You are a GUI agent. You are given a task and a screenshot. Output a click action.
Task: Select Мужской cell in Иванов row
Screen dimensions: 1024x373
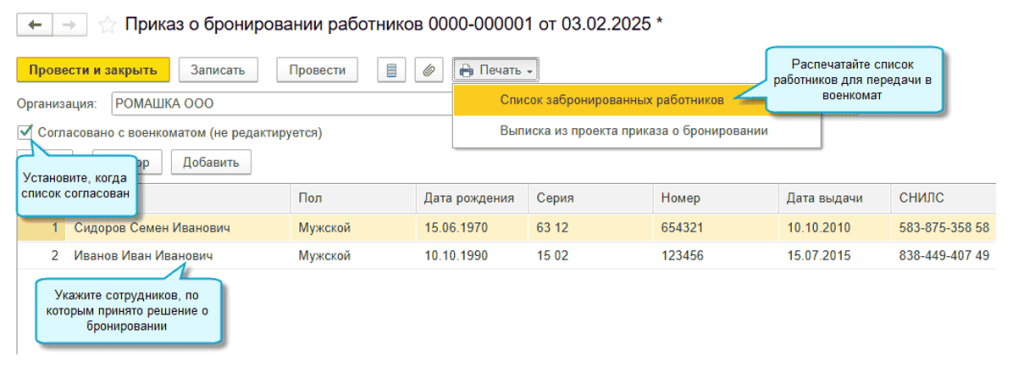(x=353, y=255)
